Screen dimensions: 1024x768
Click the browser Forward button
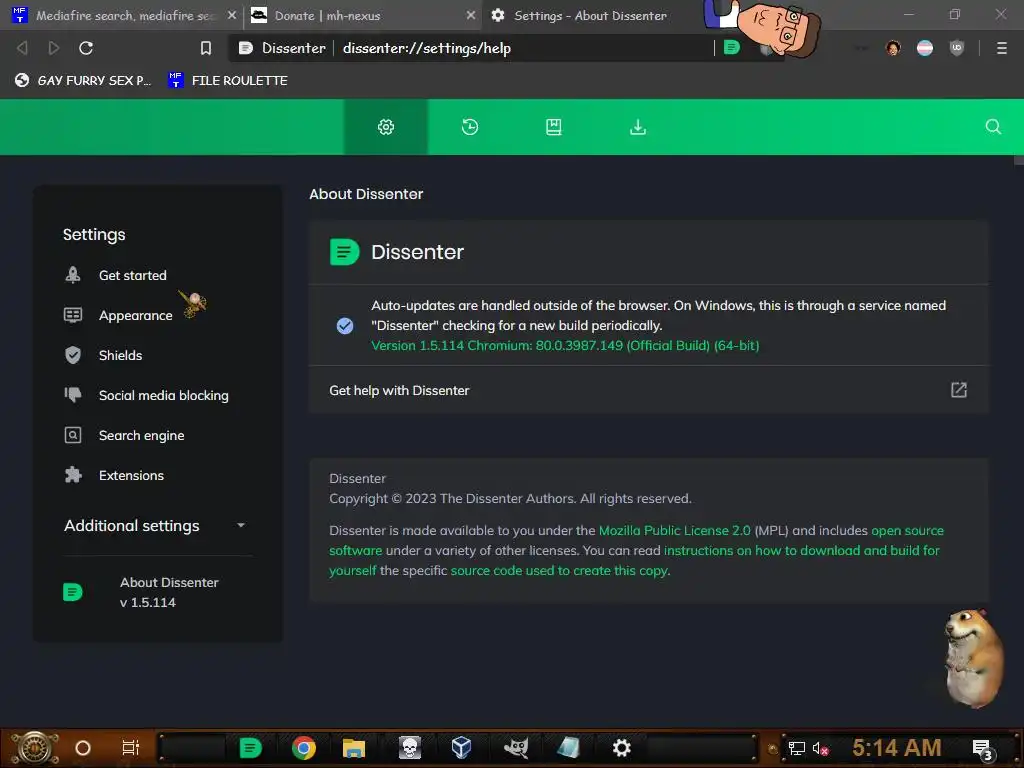coord(54,48)
